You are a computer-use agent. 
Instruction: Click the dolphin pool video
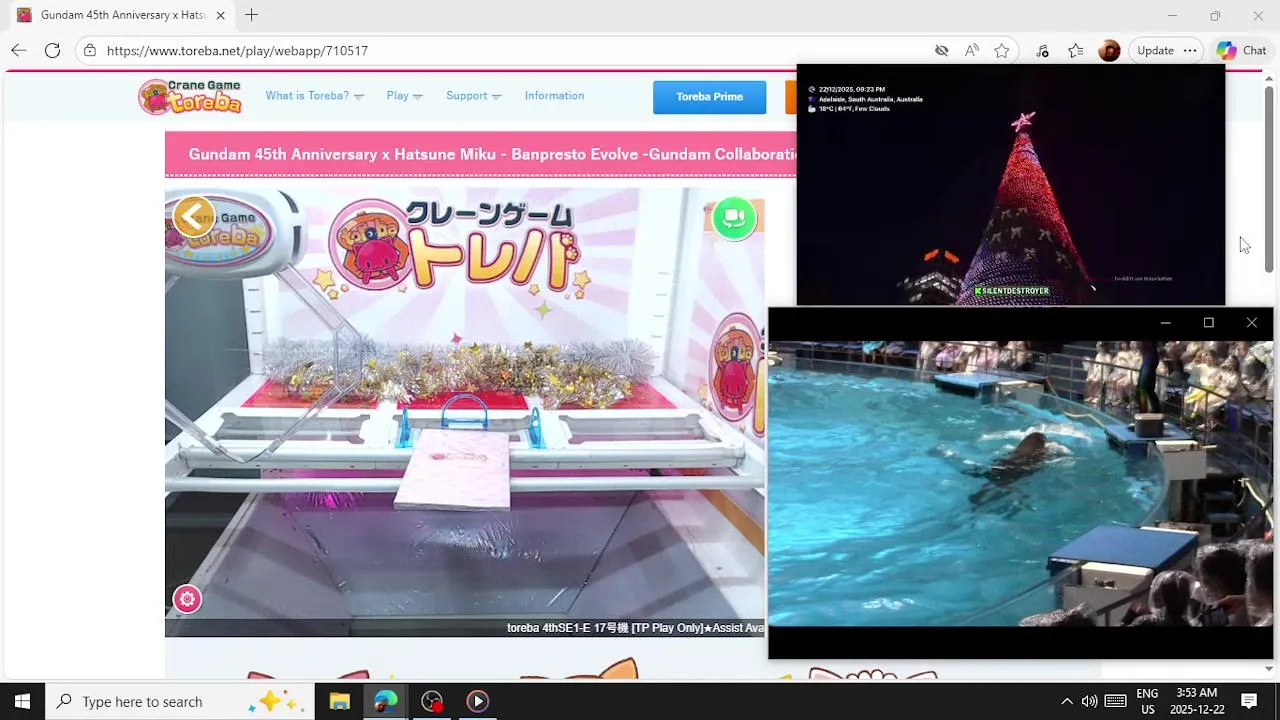[x=1021, y=484]
